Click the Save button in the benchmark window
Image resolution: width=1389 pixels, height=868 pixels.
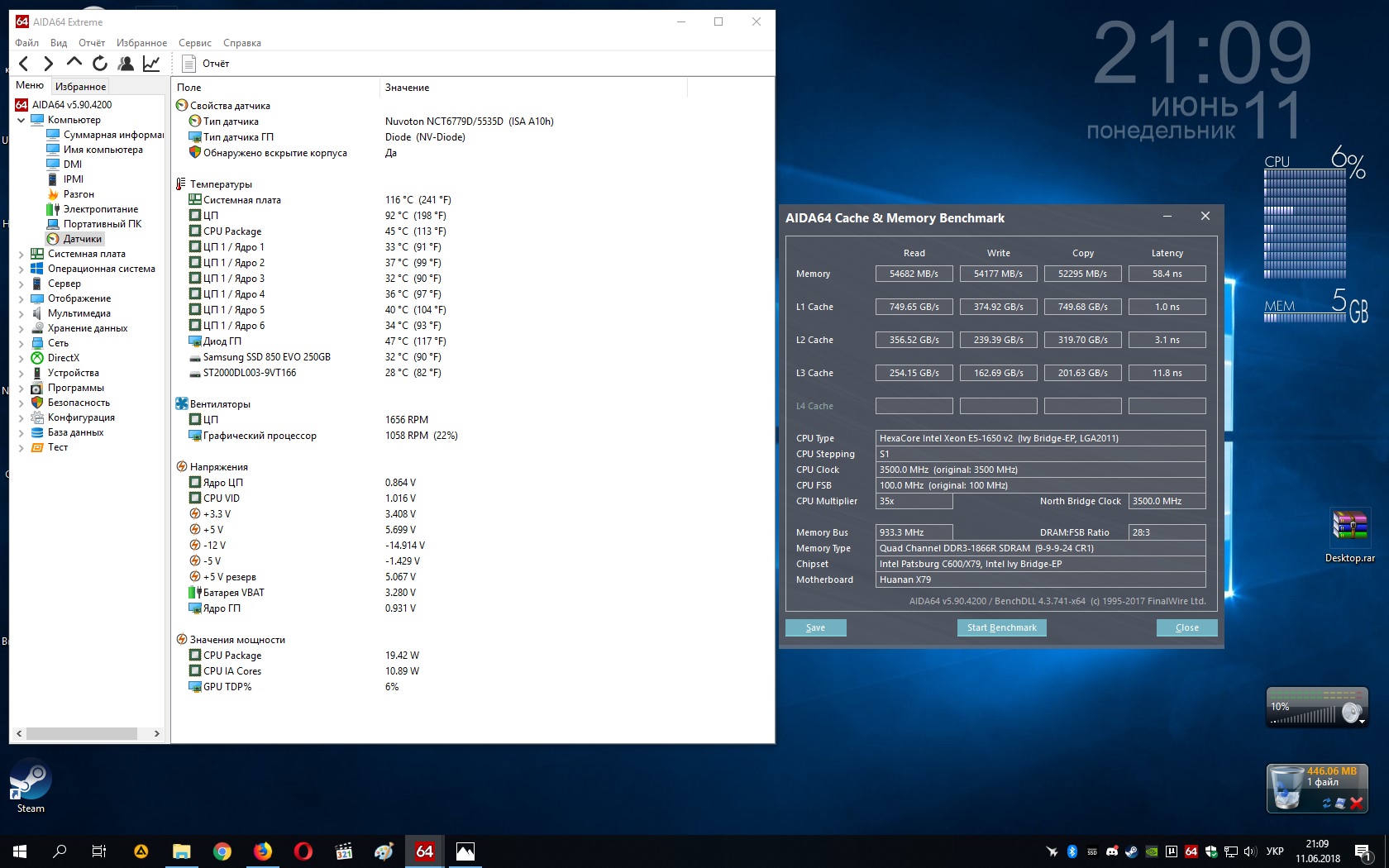tap(816, 627)
